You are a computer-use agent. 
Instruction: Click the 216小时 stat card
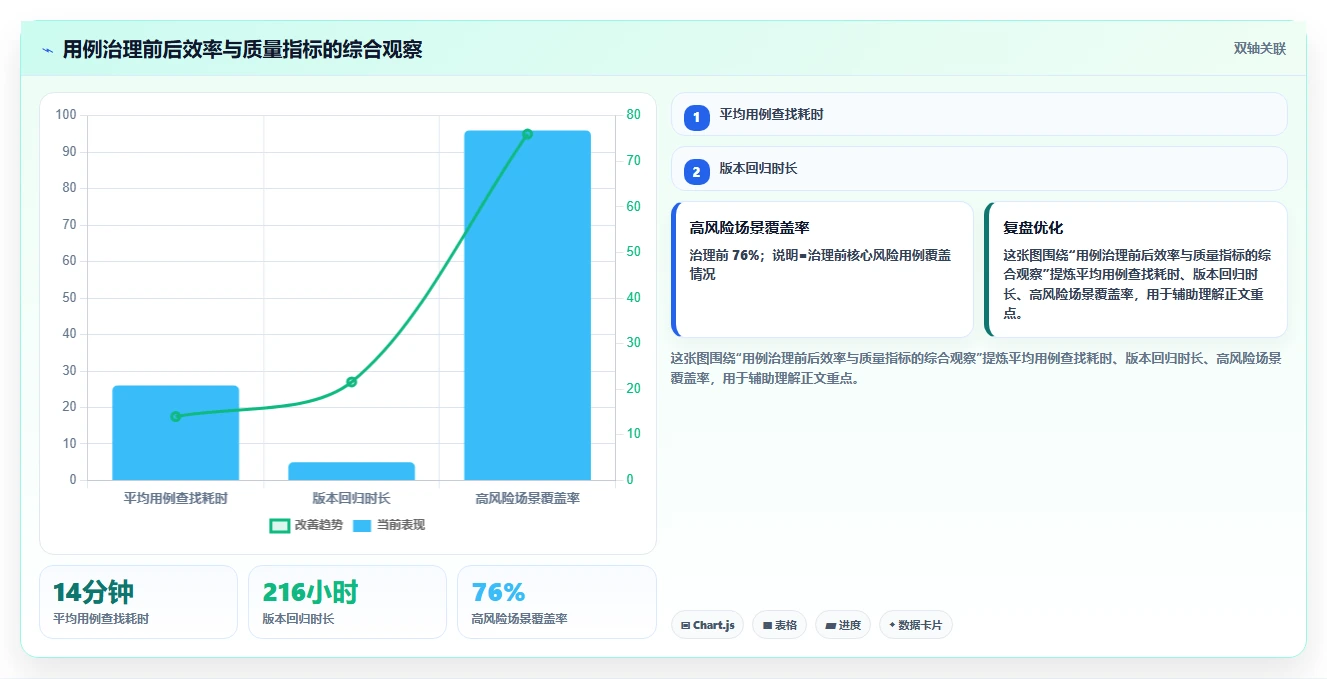coord(347,602)
